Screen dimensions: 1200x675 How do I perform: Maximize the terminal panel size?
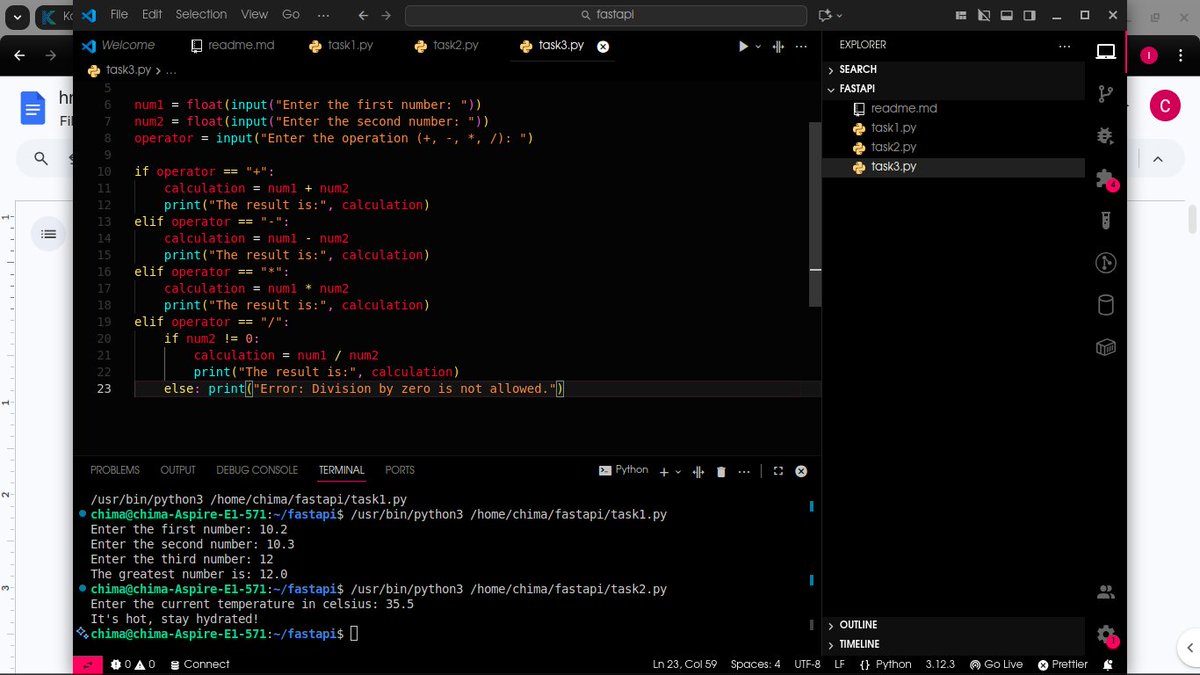click(778, 471)
